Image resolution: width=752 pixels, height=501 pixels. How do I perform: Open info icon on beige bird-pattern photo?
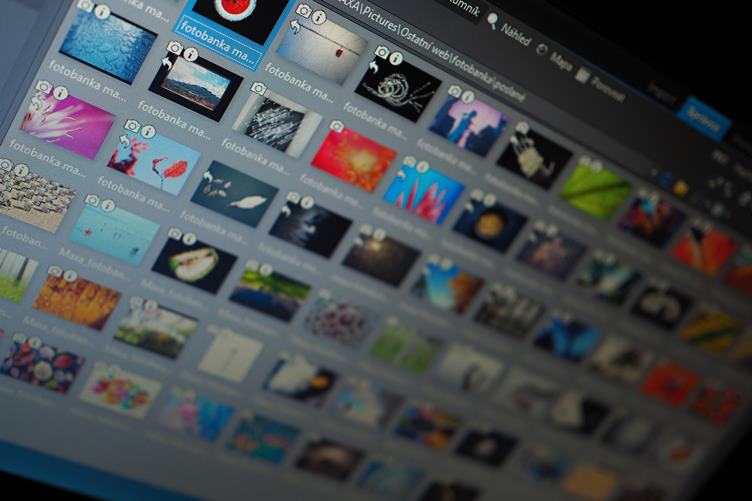[21, 170]
